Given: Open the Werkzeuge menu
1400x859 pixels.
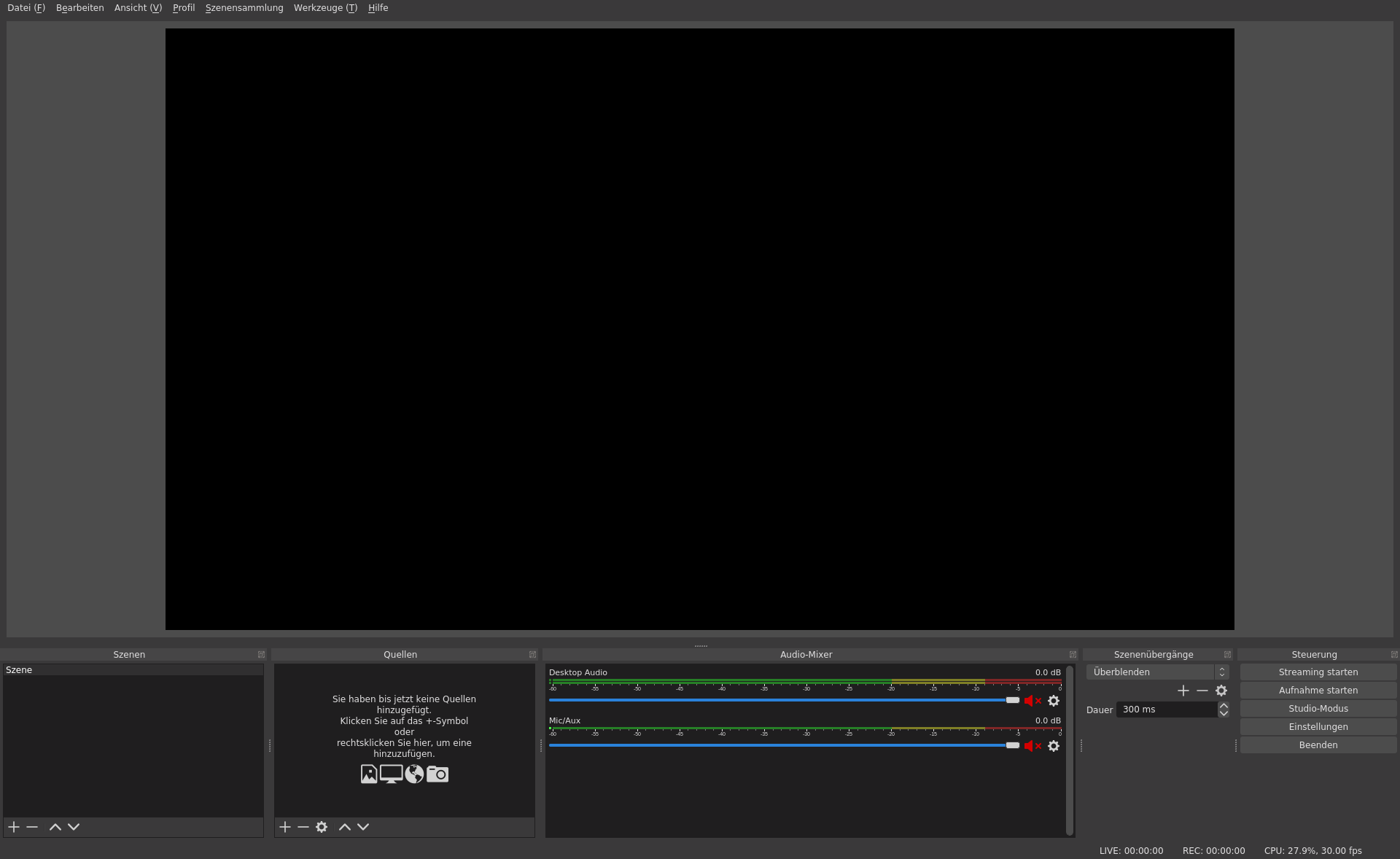Looking at the screenshot, I should coord(325,8).
